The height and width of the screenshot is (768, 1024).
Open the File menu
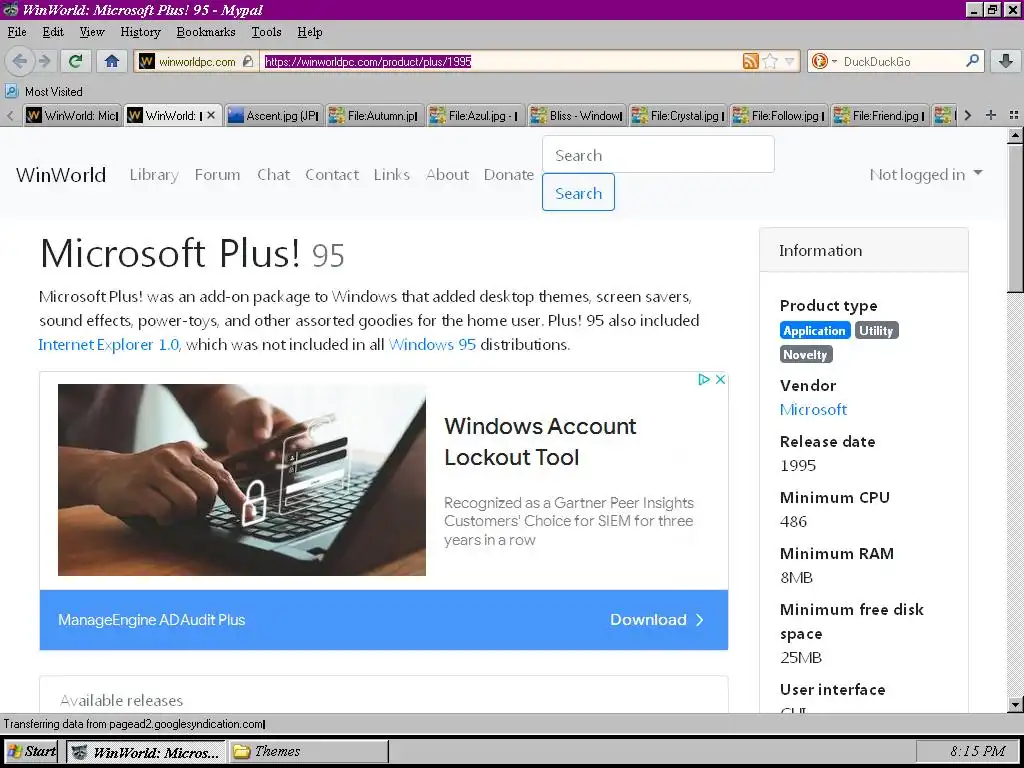coord(17,32)
